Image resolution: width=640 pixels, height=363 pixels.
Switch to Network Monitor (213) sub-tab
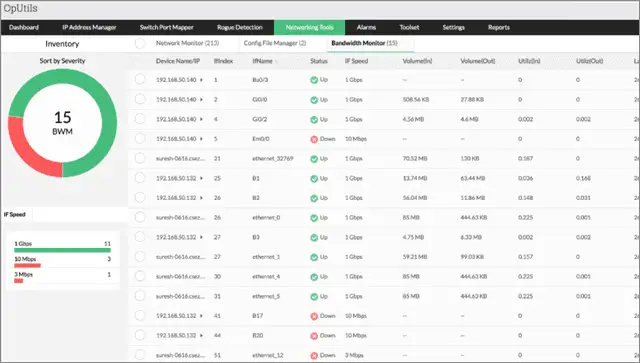point(187,43)
